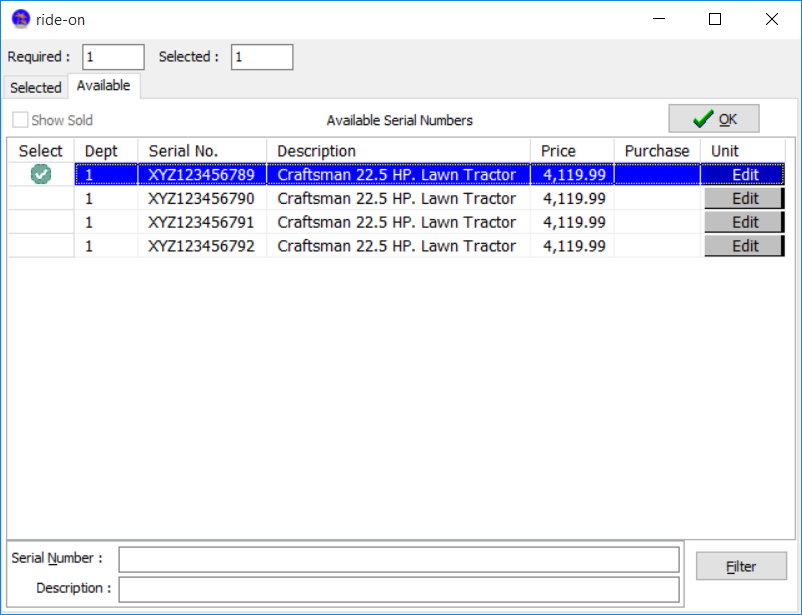This screenshot has height=615, width=802.
Task: Minimize the ride-on window
Action: (x=659, y=19)
